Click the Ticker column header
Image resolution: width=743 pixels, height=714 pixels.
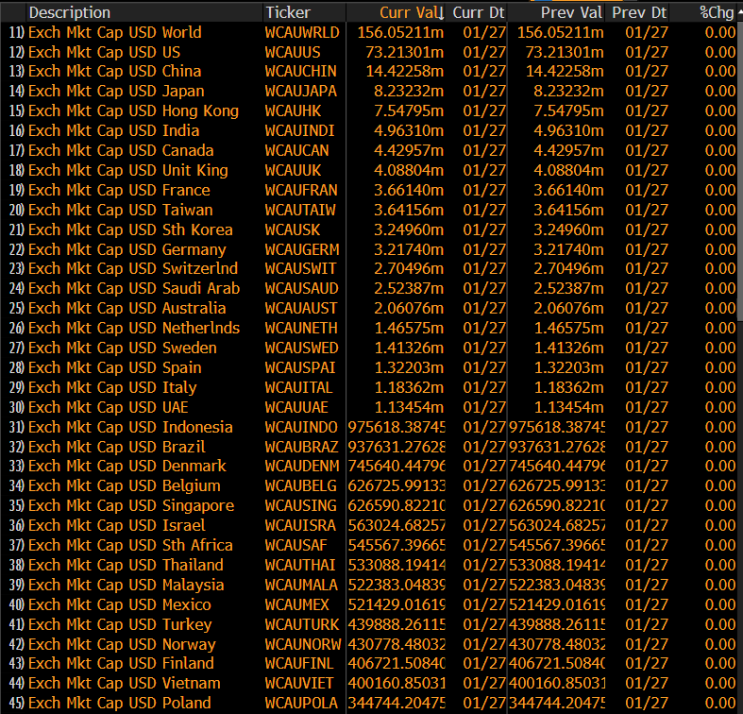tap(288, 13)
